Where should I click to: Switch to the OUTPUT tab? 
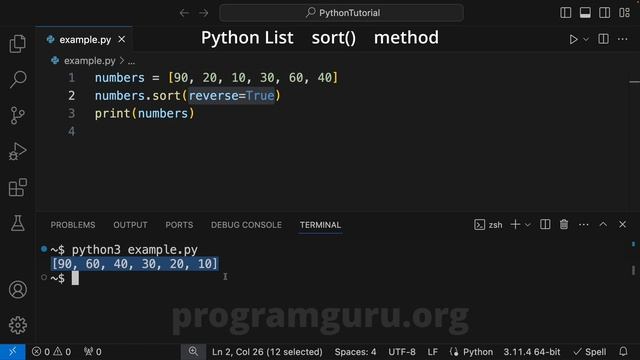[x=130, y=225]
